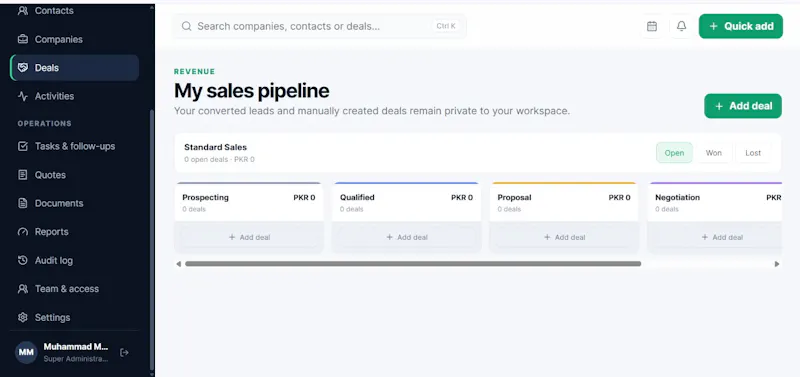Screen dimensions: 800x377
Task: Add deal in the Proposal column
Action: point(564,237)
